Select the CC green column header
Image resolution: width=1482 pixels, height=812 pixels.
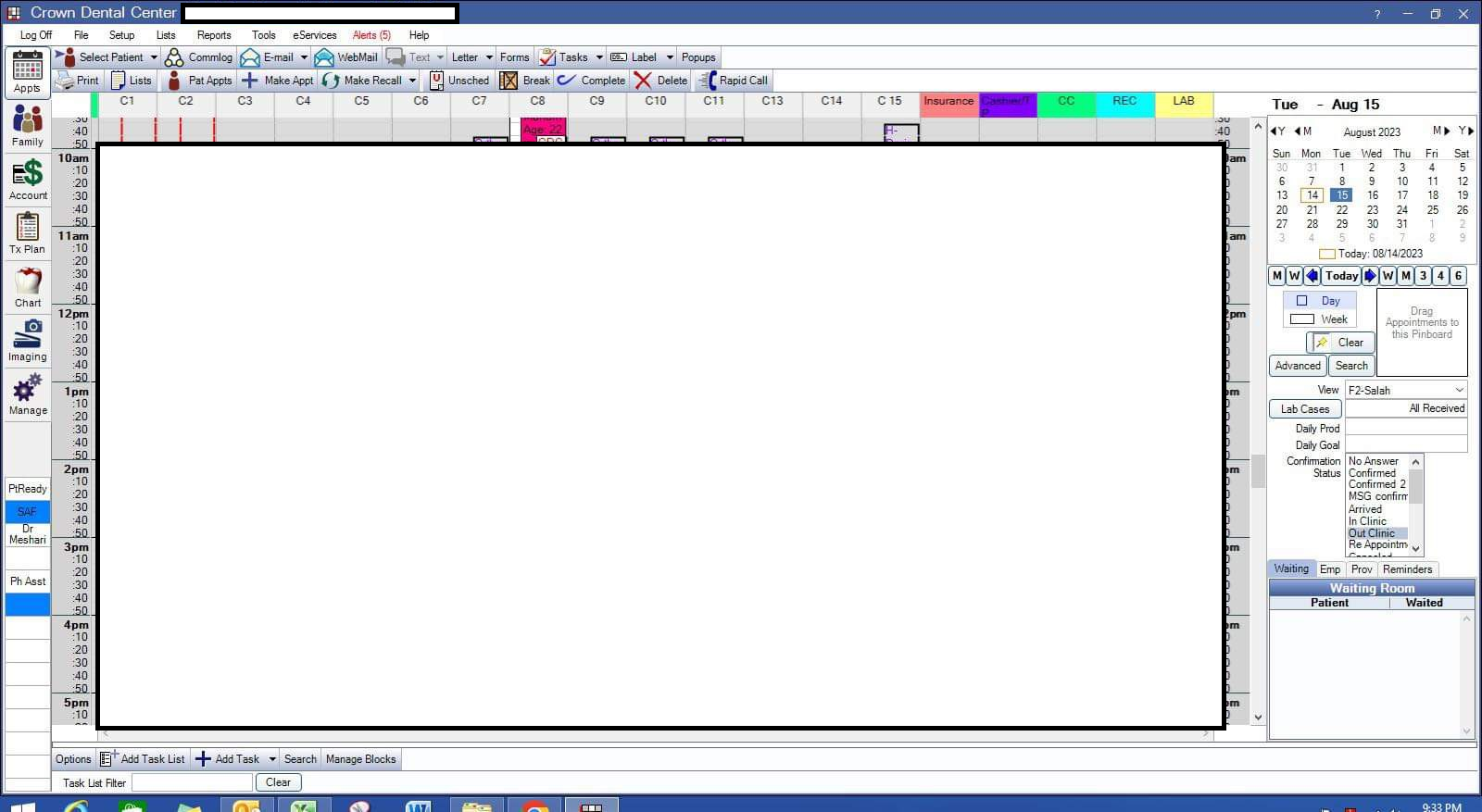(x=1066, y=105)
